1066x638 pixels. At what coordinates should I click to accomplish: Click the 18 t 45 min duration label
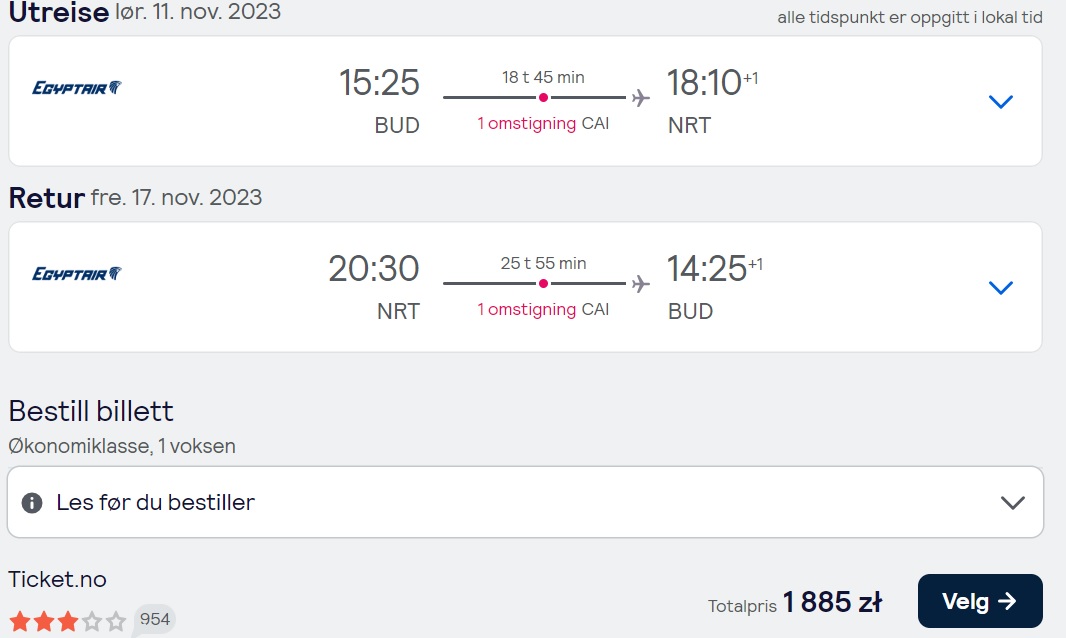click(x=543, y=78)
